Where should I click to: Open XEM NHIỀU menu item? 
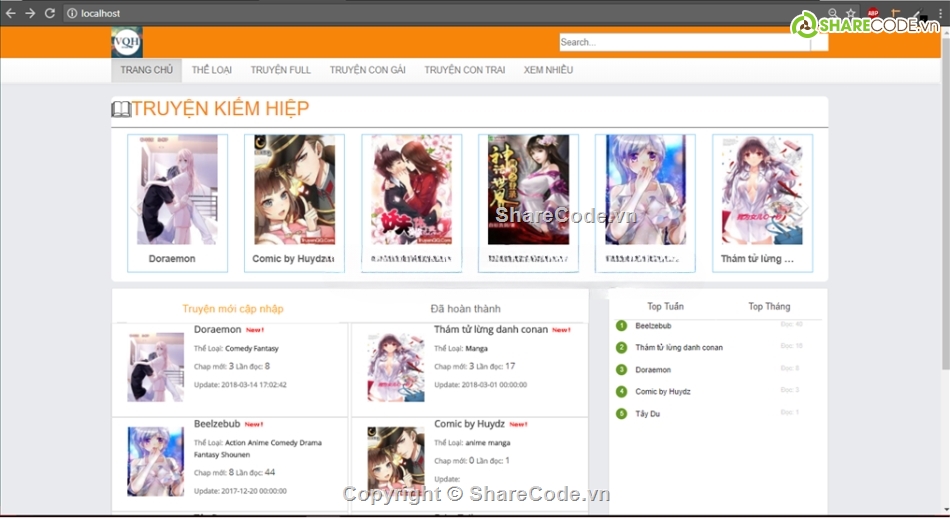(548, 70)
